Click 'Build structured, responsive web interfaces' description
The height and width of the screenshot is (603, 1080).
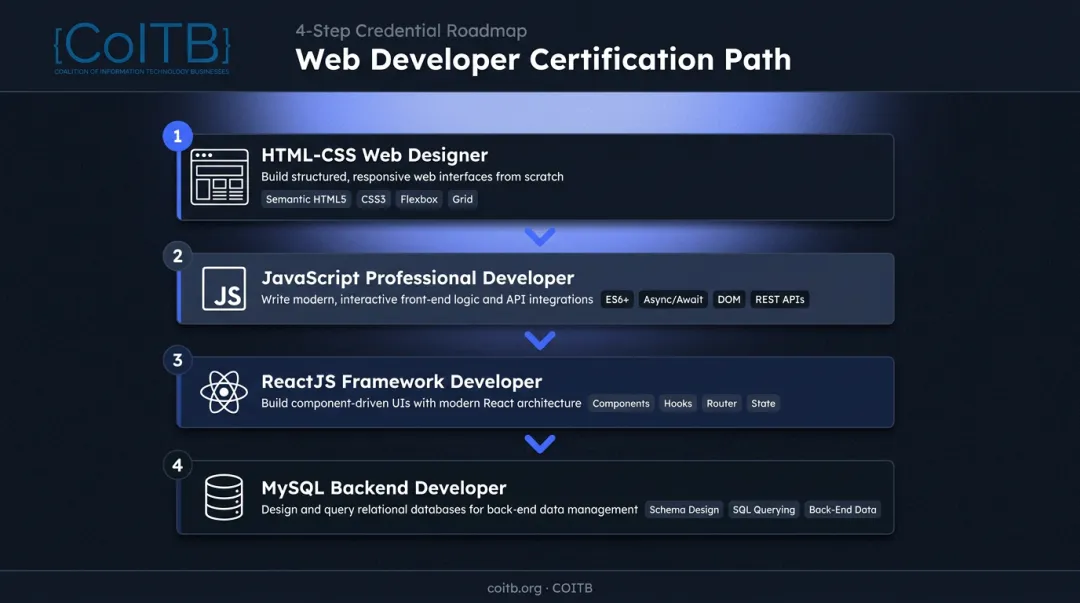point(412,176)
